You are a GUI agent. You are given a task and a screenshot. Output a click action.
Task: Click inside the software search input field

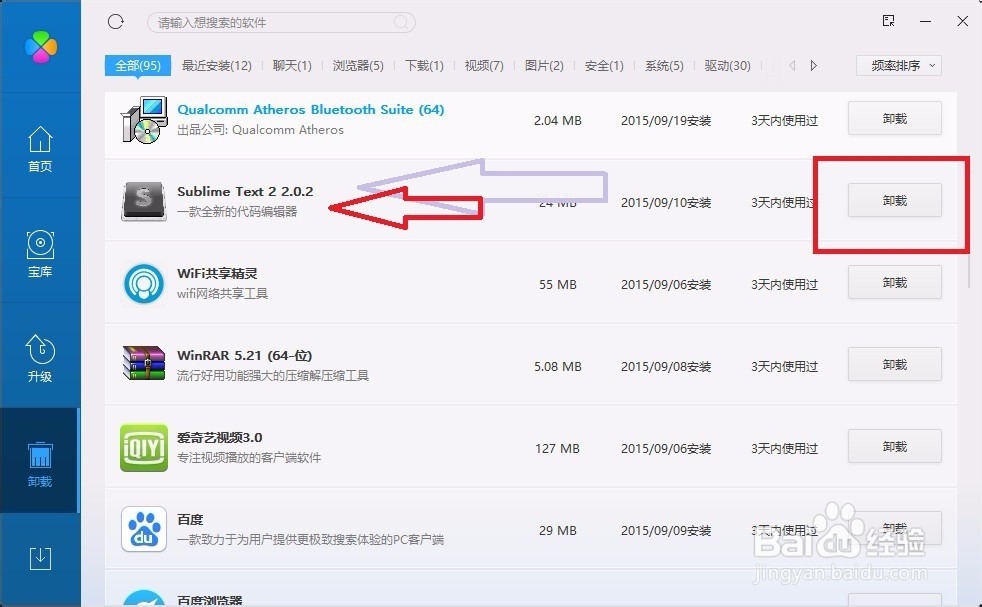point(280,21)
